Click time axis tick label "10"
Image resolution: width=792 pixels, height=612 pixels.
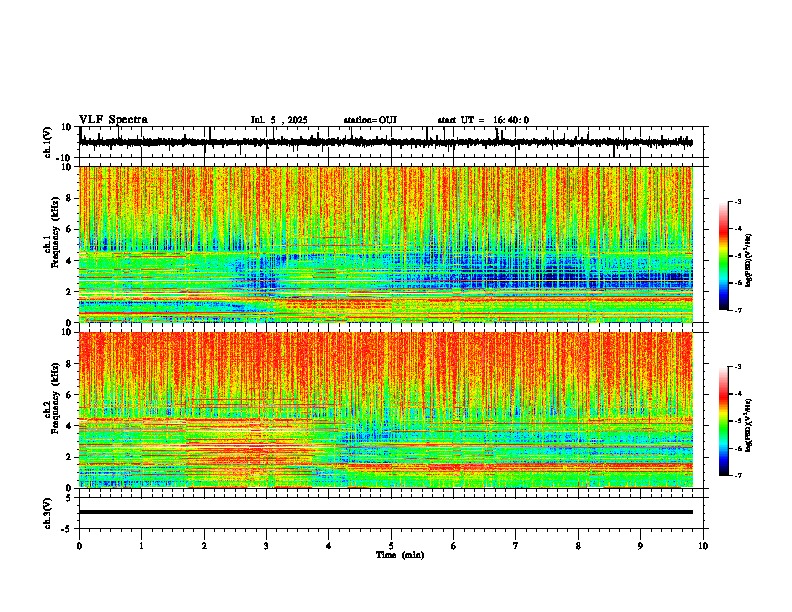pyautogui.click(x=703, y=546)
